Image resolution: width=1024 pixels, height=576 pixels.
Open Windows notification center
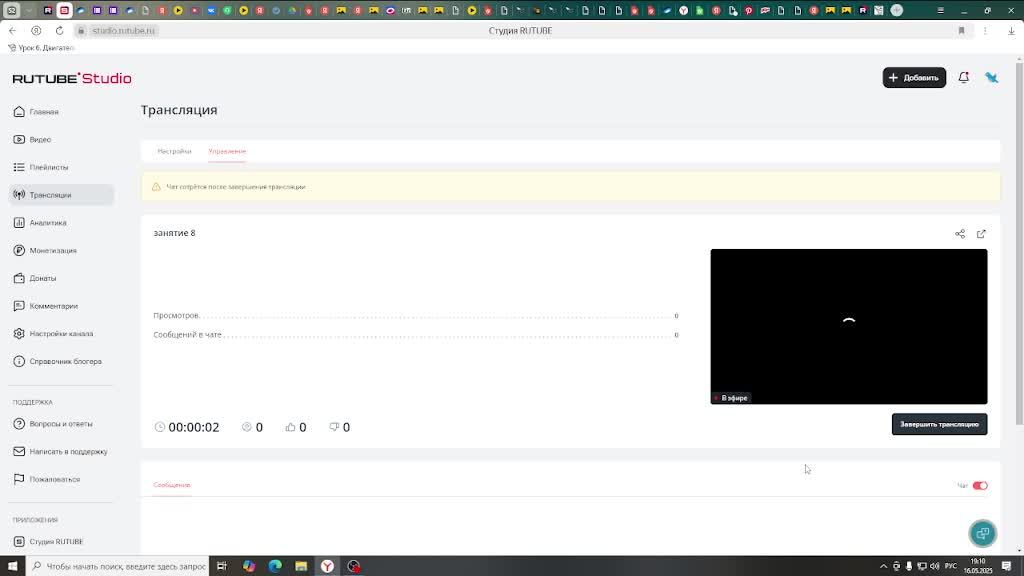pyautogui.click(x=1006, y=566)
